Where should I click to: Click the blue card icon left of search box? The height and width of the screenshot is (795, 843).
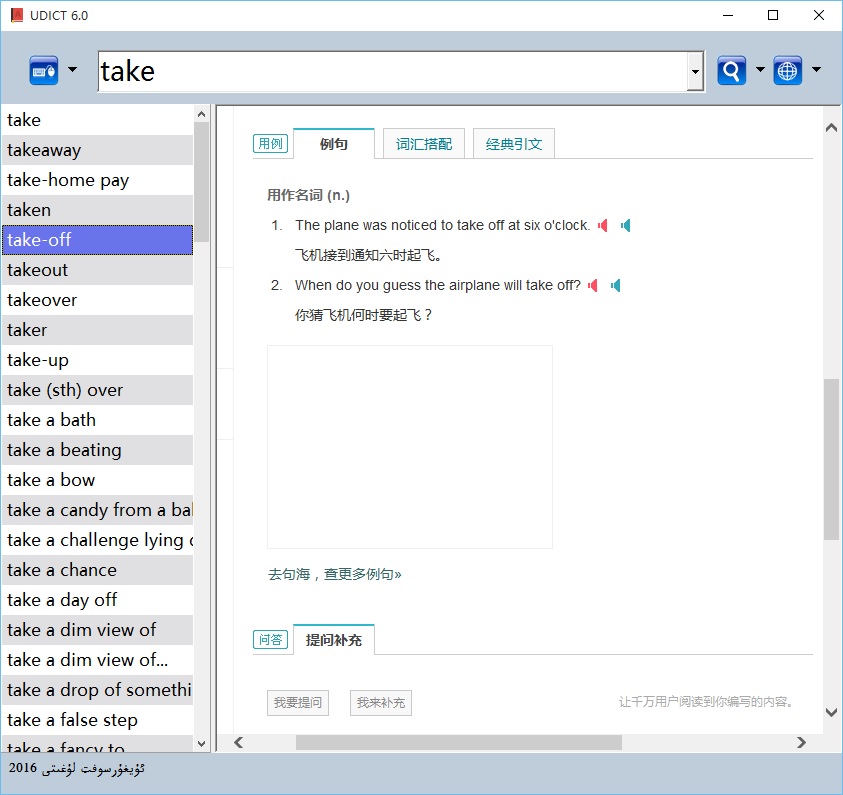tap(44, 71)
